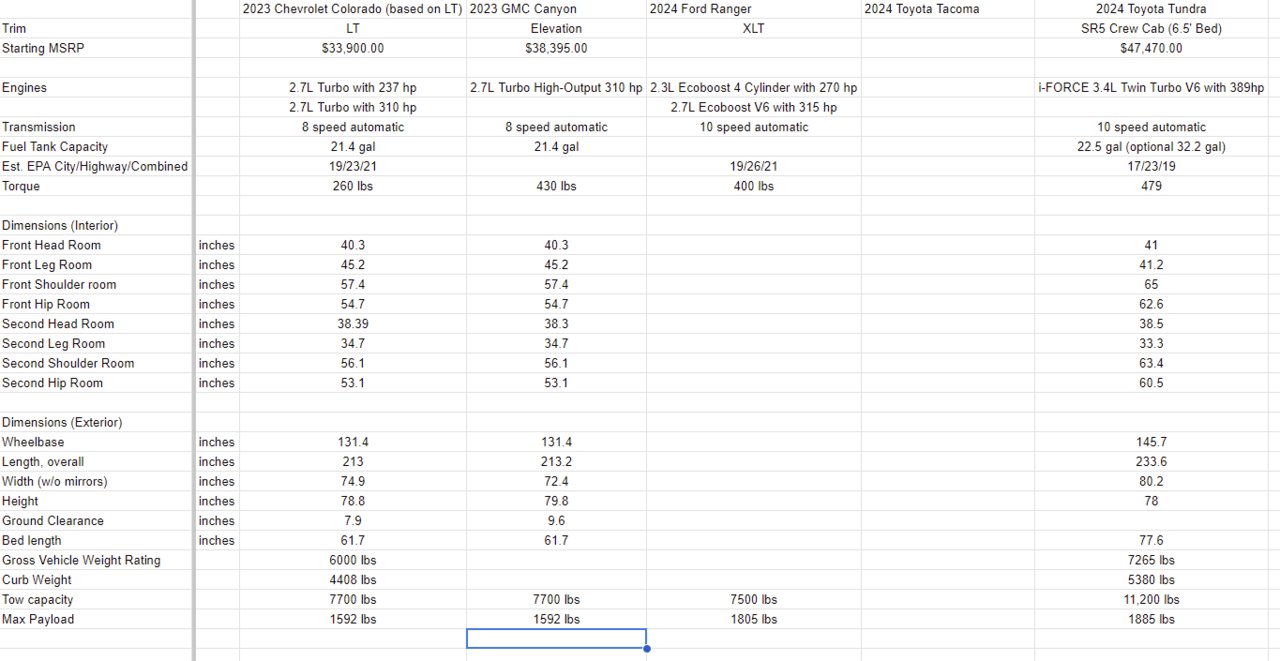The width and height of the screenshot is (1280, 661).
Task: Click the 2023 GMC Canyon header cell
Action: tap(556, 9)
